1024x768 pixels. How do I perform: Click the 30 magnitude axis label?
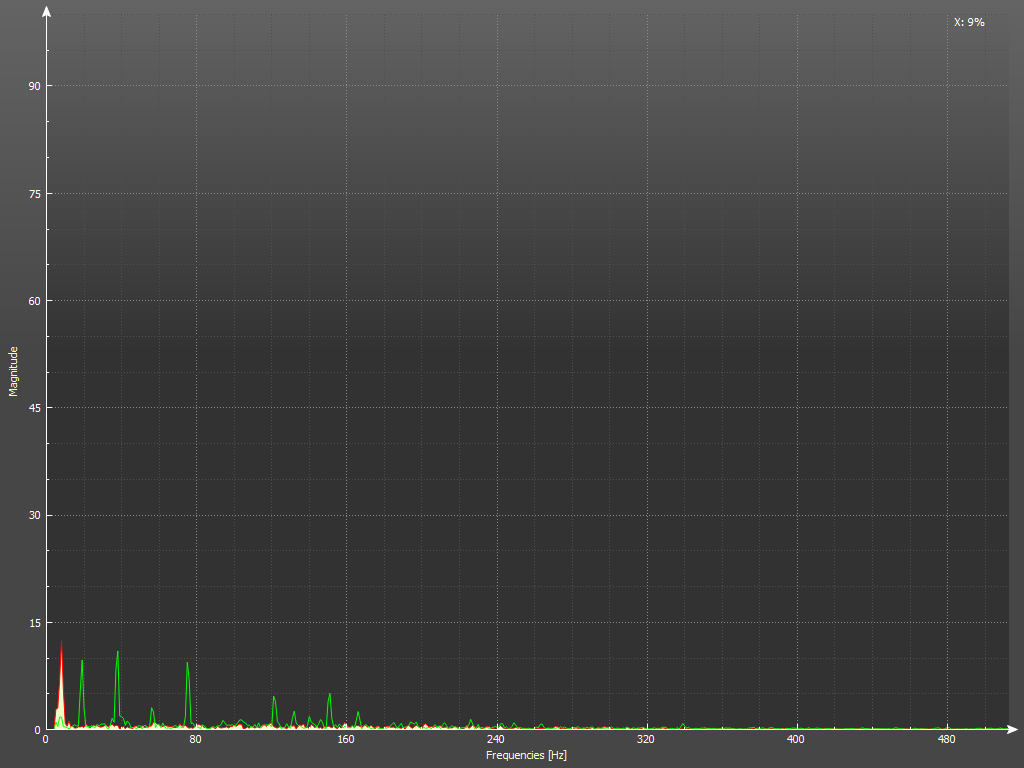(34, 515)
